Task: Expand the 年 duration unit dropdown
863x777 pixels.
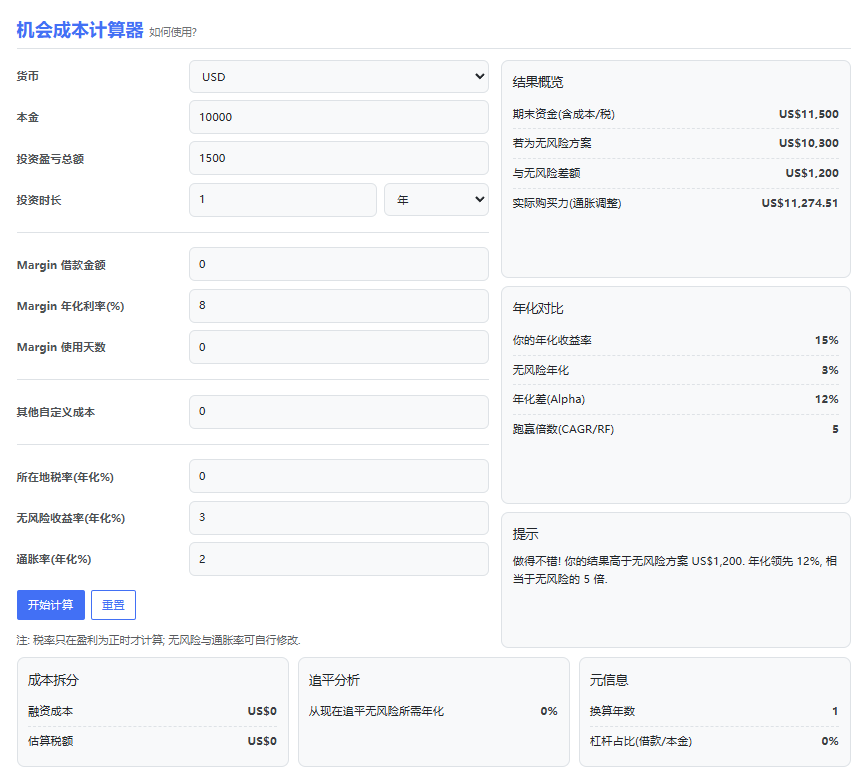Action: (436, 200)
